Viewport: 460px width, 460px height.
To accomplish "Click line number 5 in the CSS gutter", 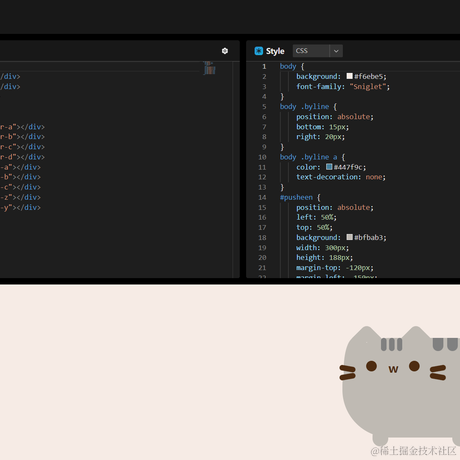I will coord(264,107).
